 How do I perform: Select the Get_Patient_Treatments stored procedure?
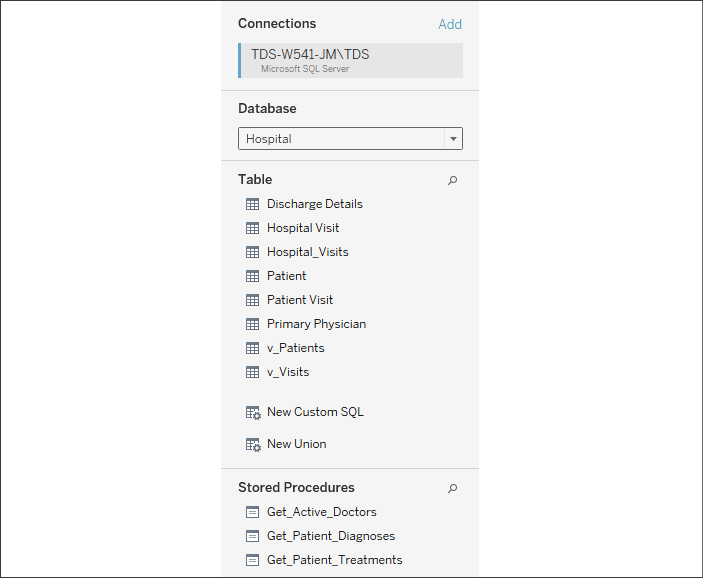coord(334,560)
